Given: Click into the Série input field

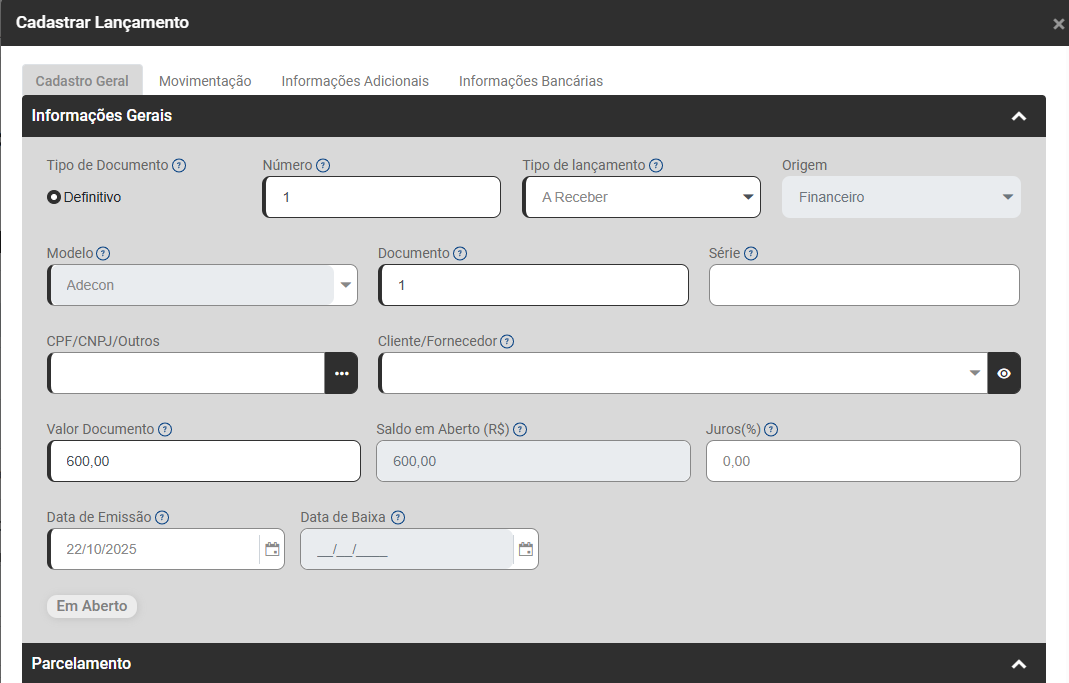Looking at the screenshot, I should click(x=864, y=285).
